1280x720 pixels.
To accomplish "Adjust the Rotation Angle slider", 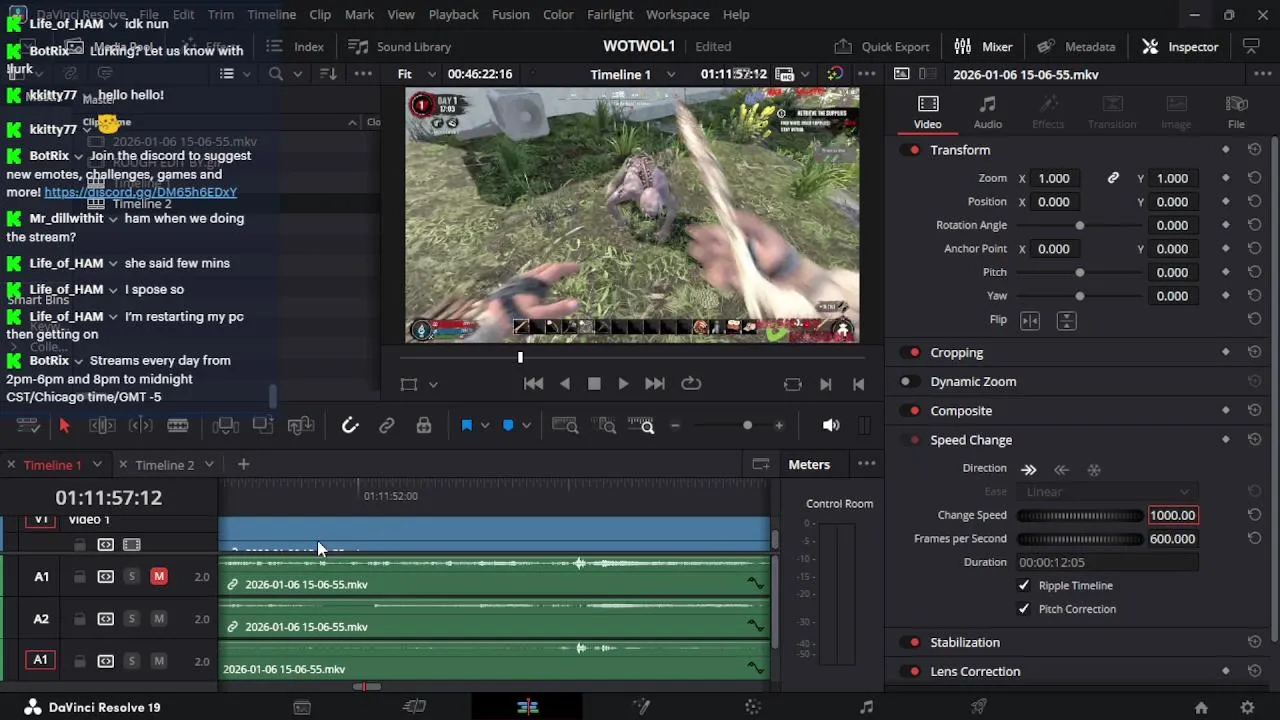I will tap(1079, 226).
